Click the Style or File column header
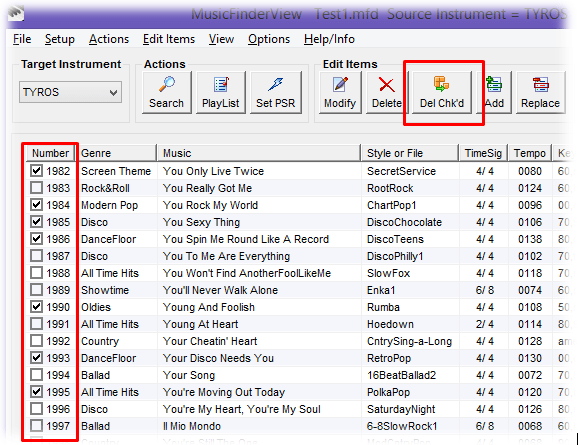578x445 pixels. point(409,153)
